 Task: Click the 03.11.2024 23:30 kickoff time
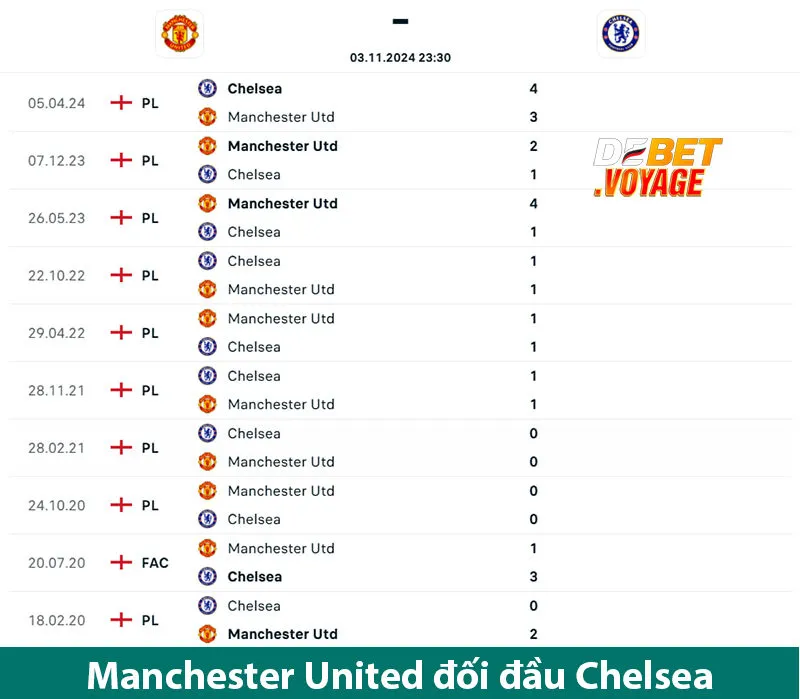click(400, 58)
